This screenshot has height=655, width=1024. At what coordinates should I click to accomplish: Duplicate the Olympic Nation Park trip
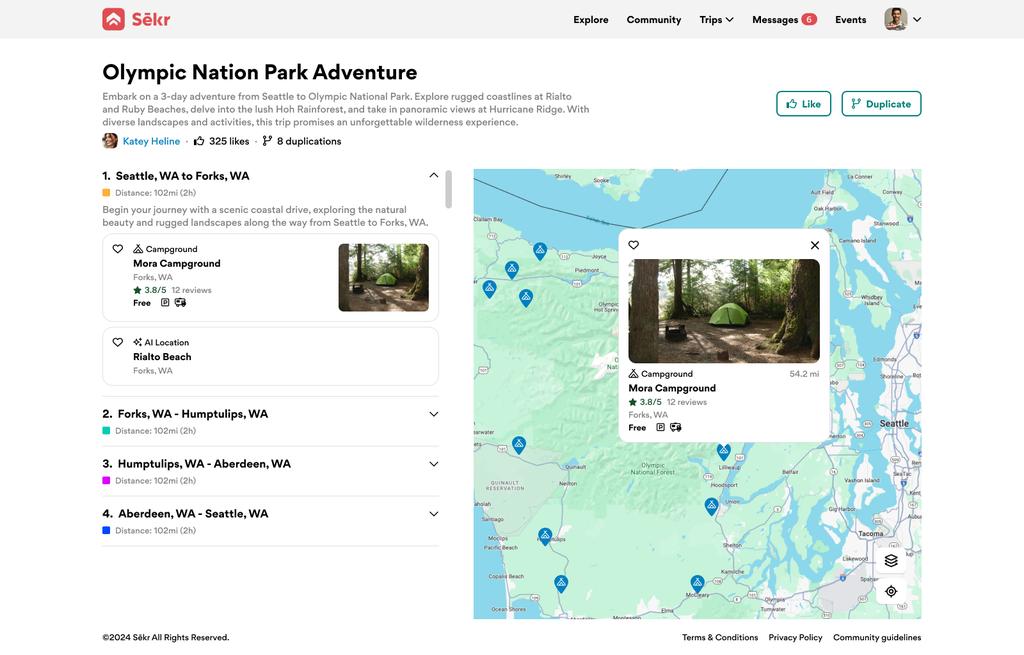pos(881,104)
